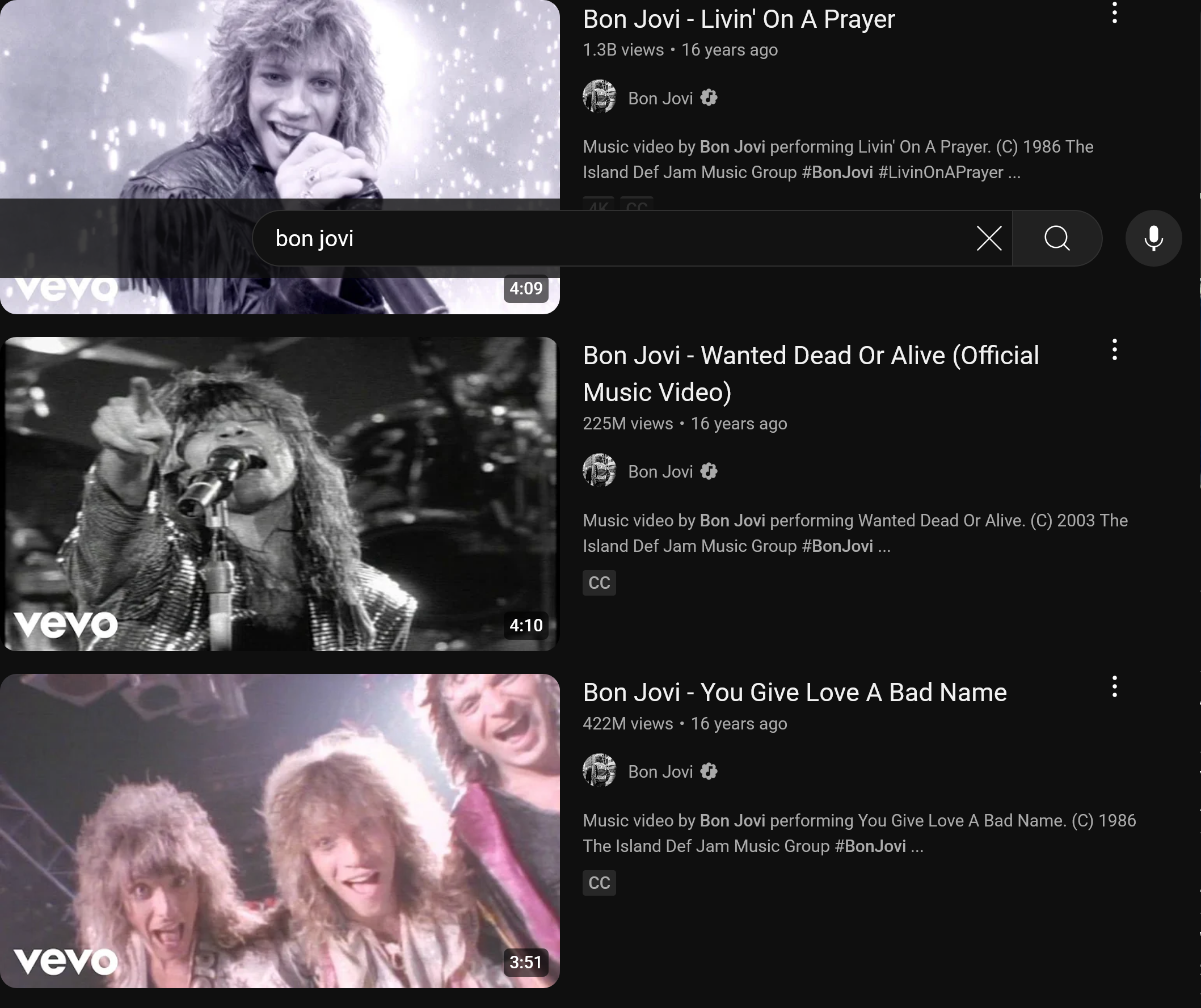Click the Bon Jovi channel name under Wanted Dead Or Alive
Screen dimensions: 1201x1008
coord(660,472)
